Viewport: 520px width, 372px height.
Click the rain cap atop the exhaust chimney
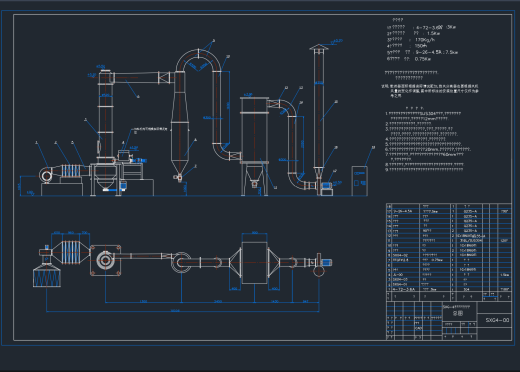[319, 47]
